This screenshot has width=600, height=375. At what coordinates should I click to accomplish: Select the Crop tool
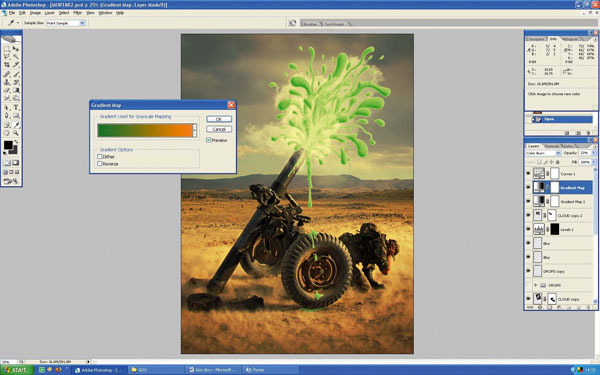tap(7, 65)
